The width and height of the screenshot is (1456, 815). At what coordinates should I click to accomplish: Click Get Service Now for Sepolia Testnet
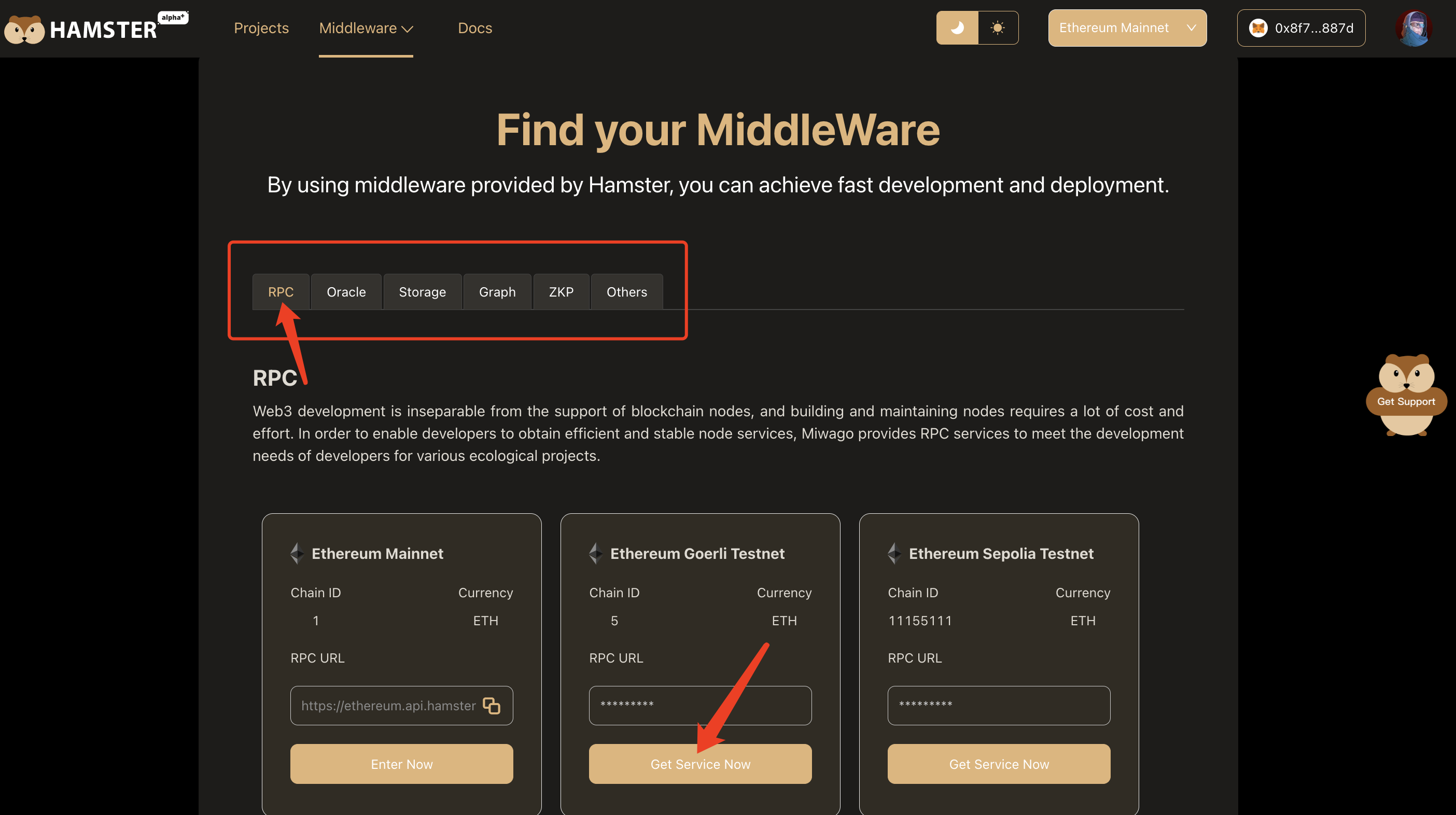(x=998, y=764)
